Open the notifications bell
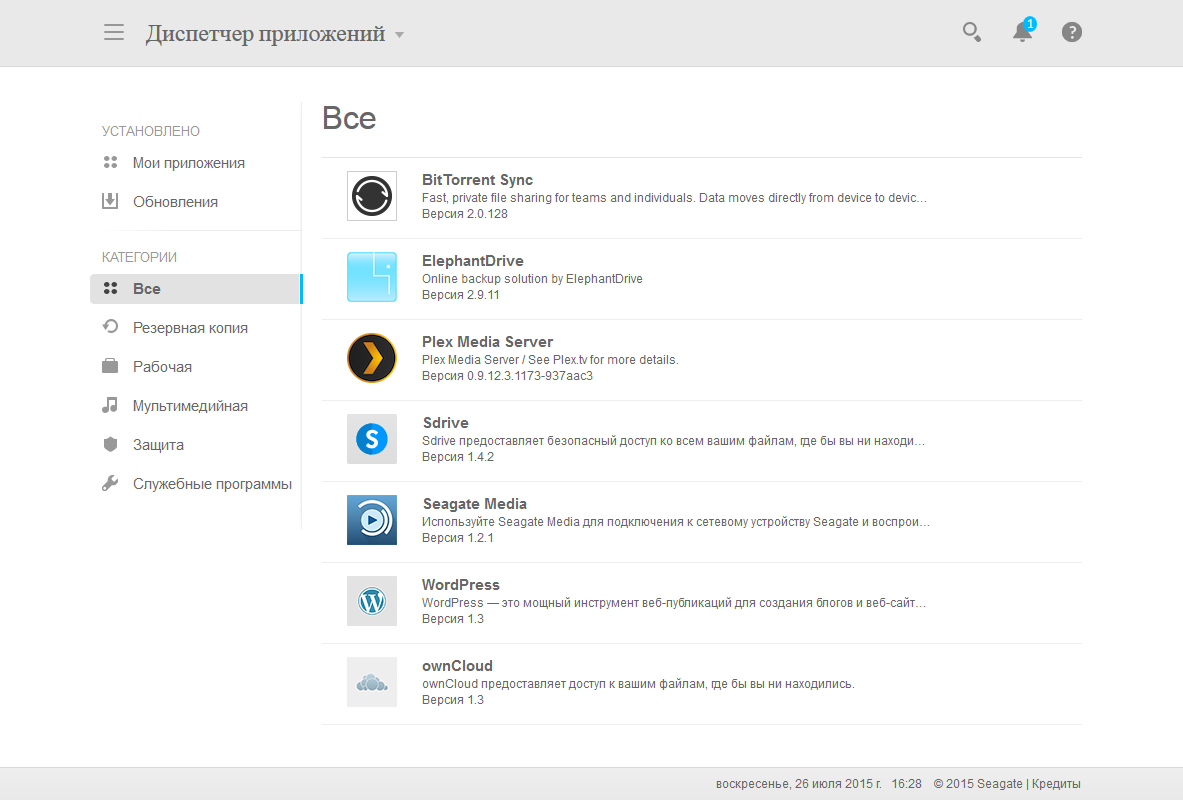1183x800 pixels. [x=1022, y=32]
